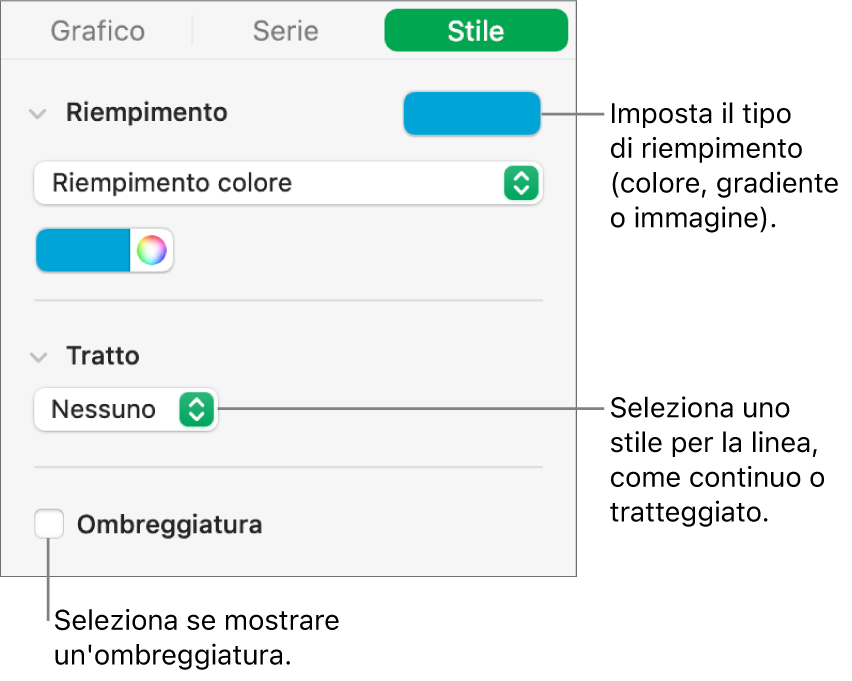Enable the Ombreggiatura checkbox
This screenshot has height=681, width=852.
[x=49, y=524]
